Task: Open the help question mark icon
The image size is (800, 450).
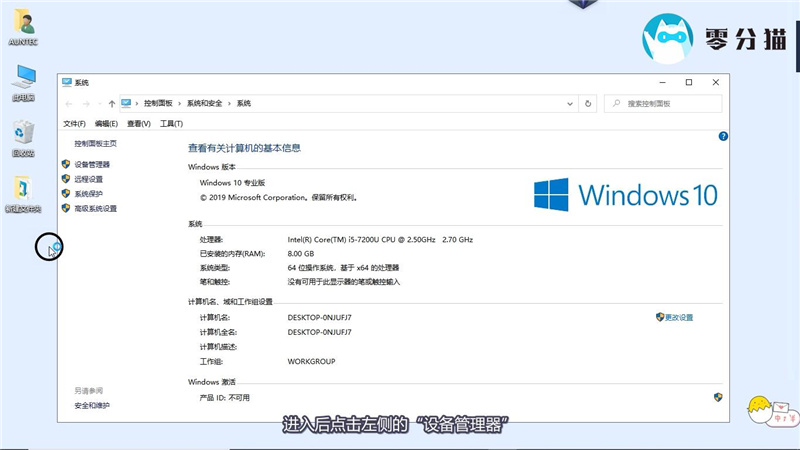Action: [723, 136]
